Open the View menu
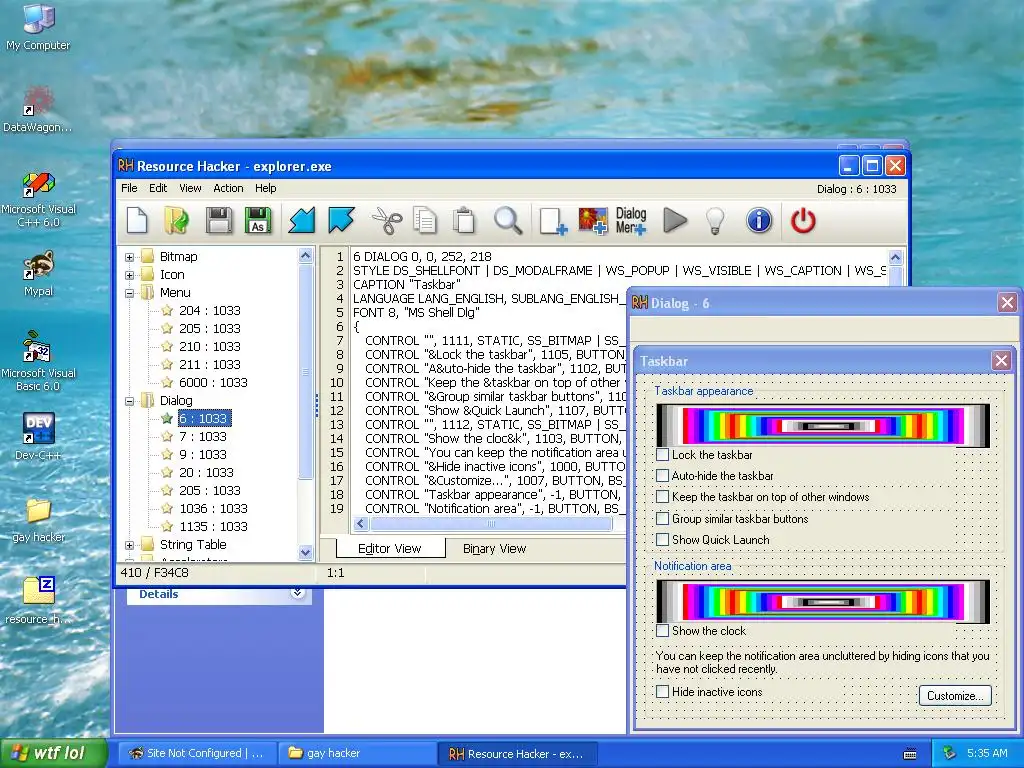The height and width of the screenshot is (768, 1024). [190, 188]
